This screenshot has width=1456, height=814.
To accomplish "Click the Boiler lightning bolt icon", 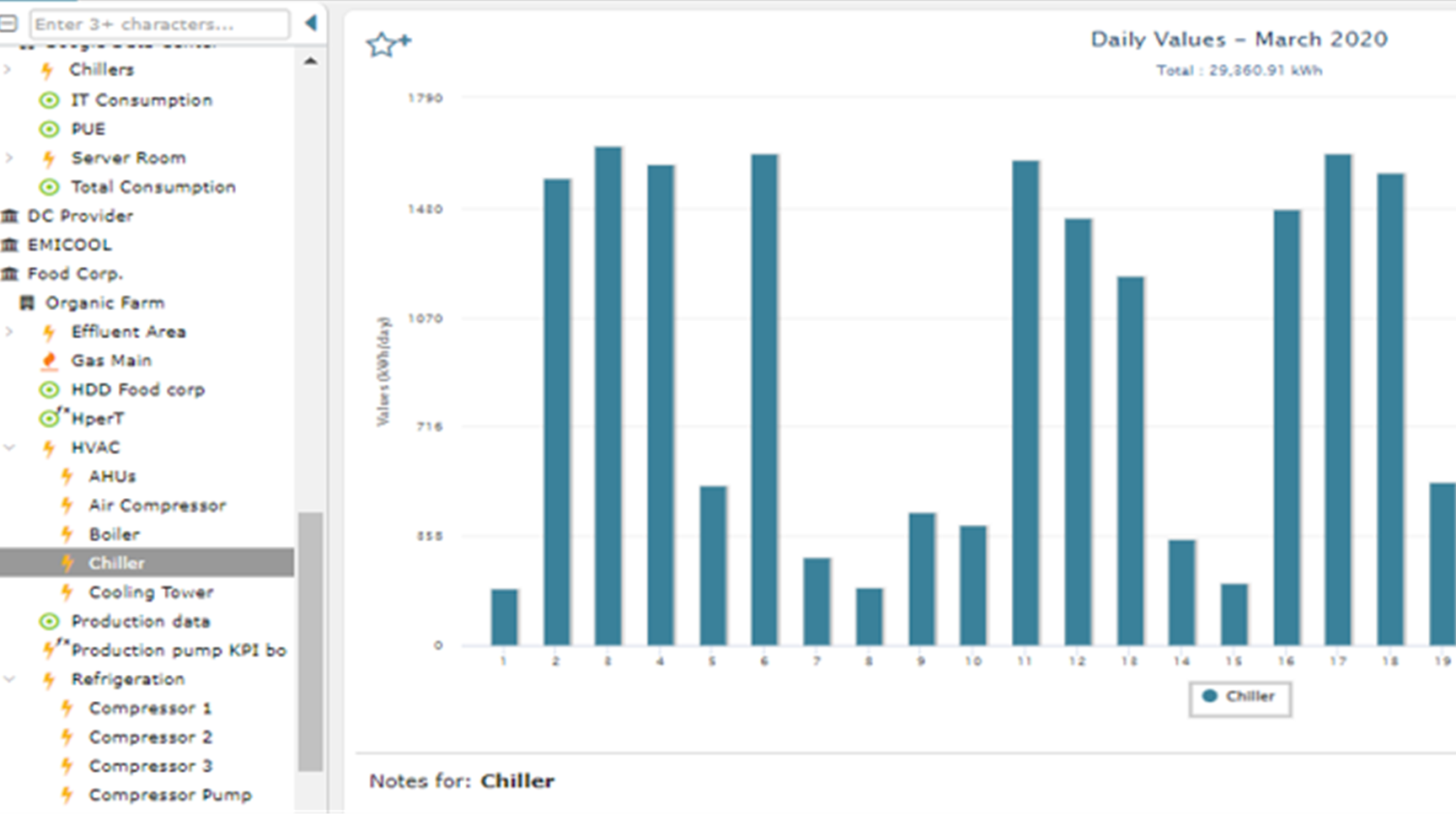I will tap(67, 534).
